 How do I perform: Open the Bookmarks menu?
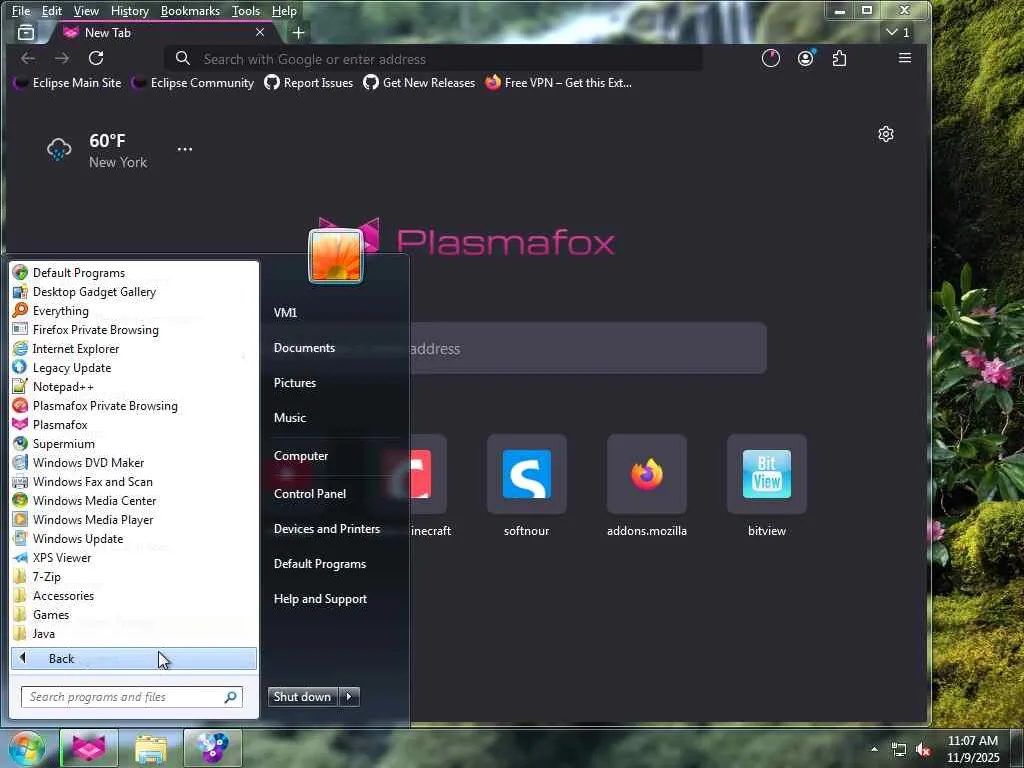(x=190, y=10)
